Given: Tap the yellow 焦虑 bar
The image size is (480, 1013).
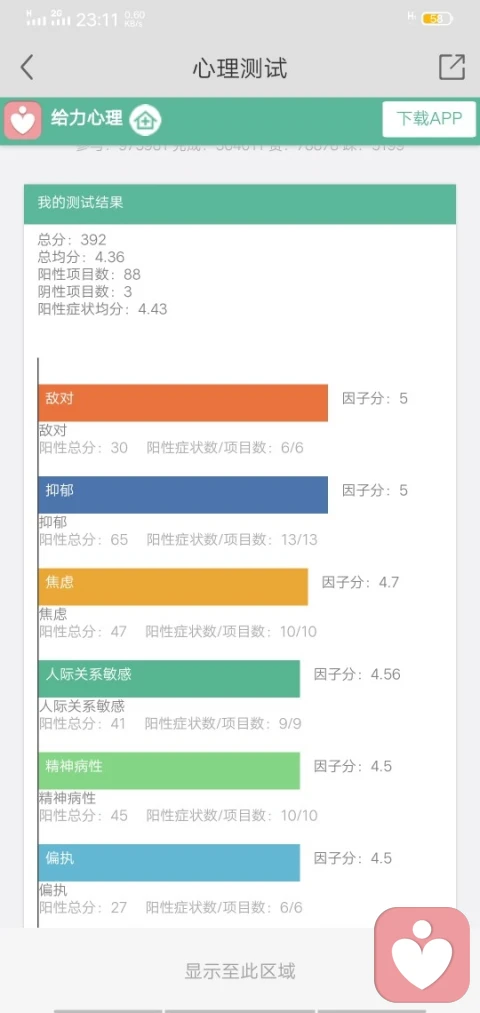Looking at the screenshot, I should pyautogui.click(x=173, y=587).
